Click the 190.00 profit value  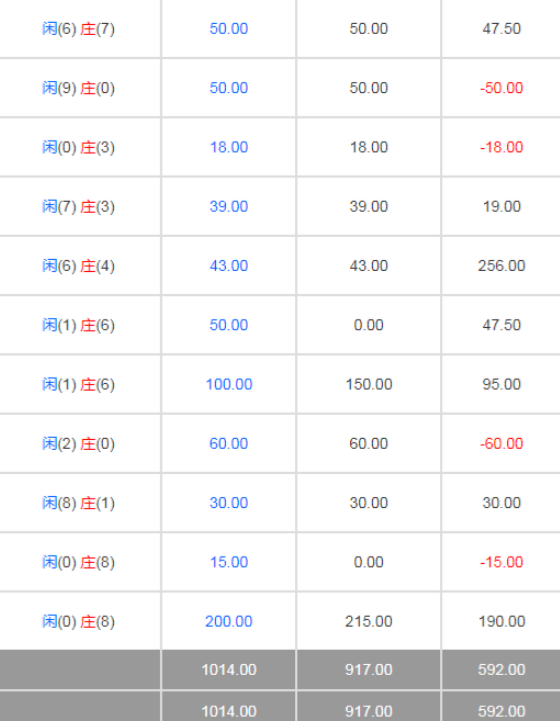point(502,621)
